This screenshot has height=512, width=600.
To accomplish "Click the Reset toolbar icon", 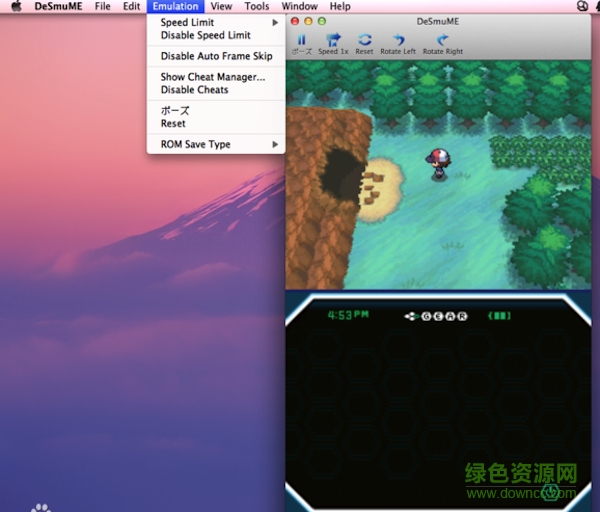I will pos(364,40).
